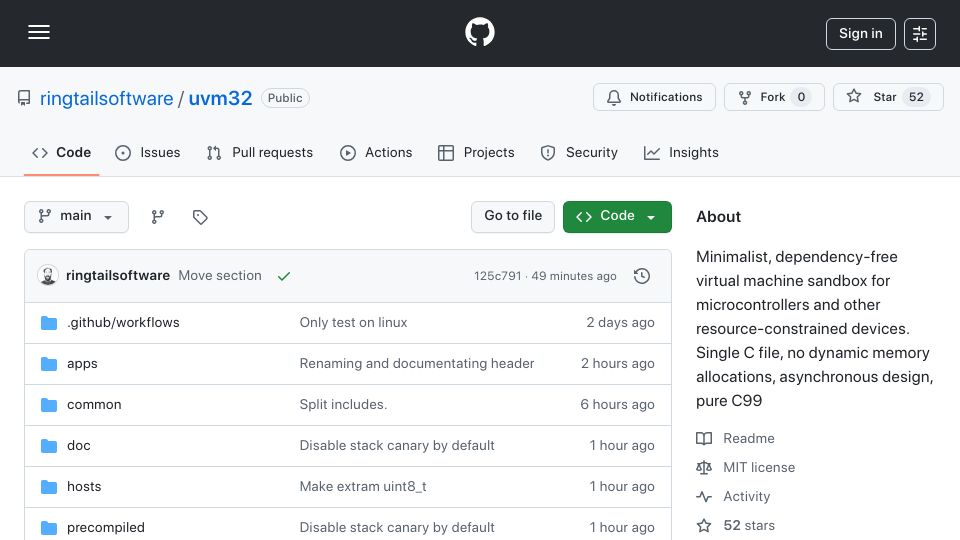The image size is (960, 540).
Task: Open the common folder
Action: click(x=94, y=405)
